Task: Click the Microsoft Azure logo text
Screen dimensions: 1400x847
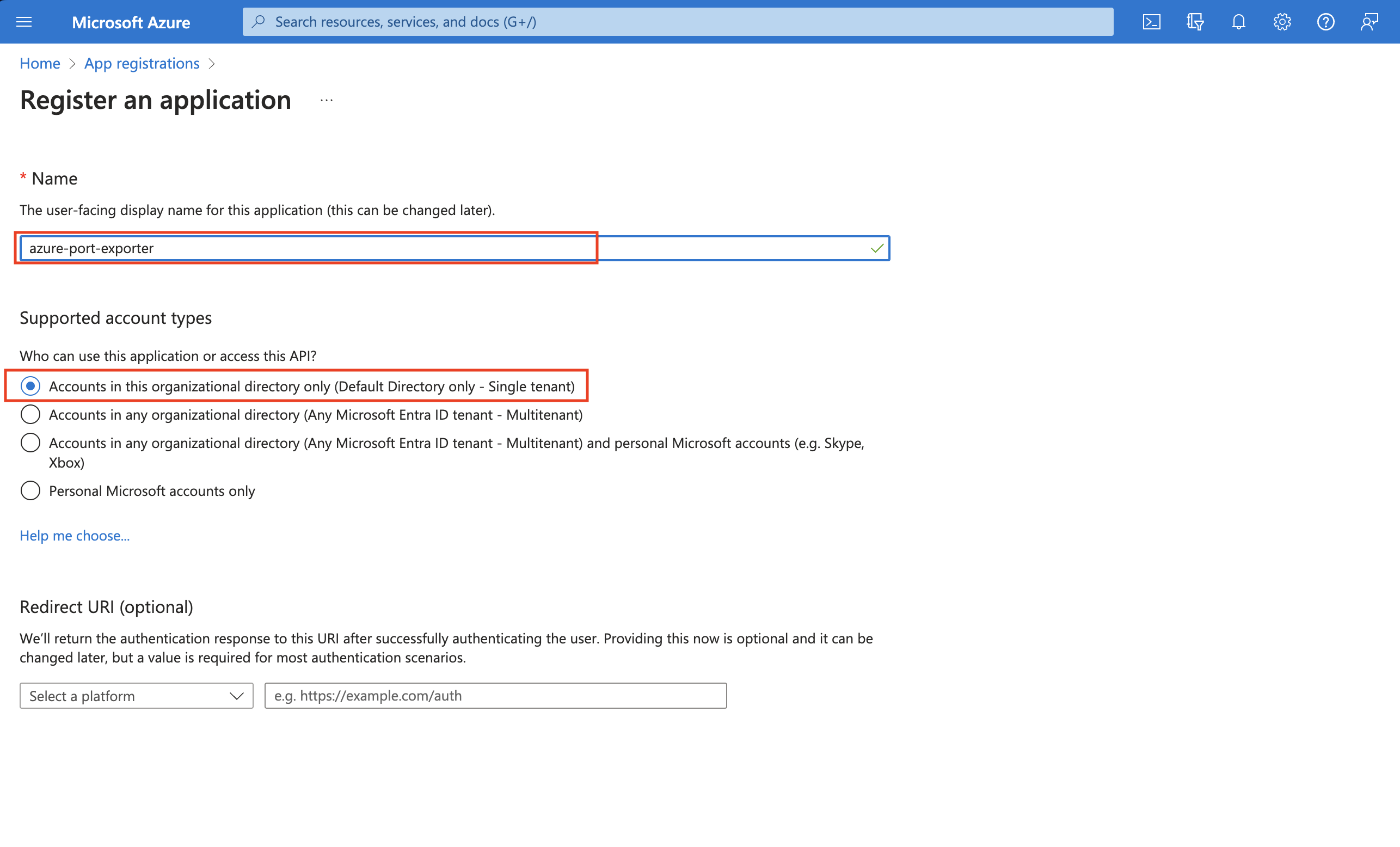Action: (131, 22)
